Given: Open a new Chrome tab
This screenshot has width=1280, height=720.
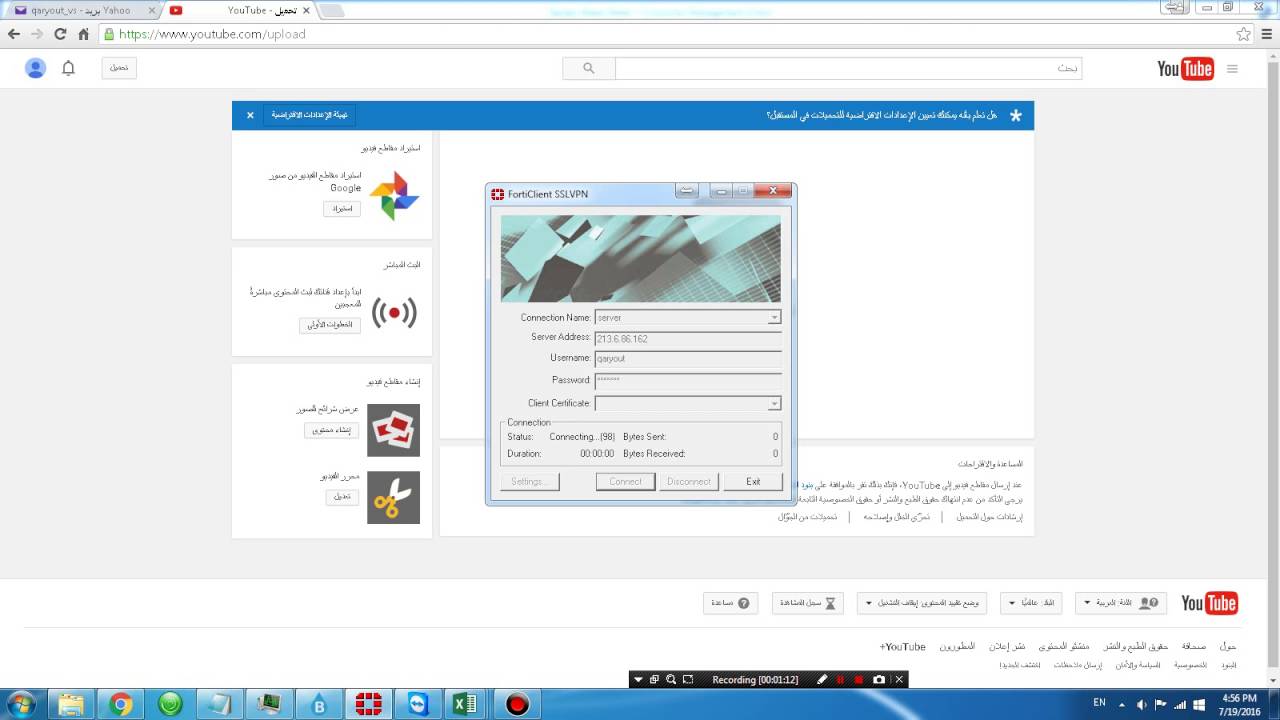Looking at the screenshot, I should (331, 11).
